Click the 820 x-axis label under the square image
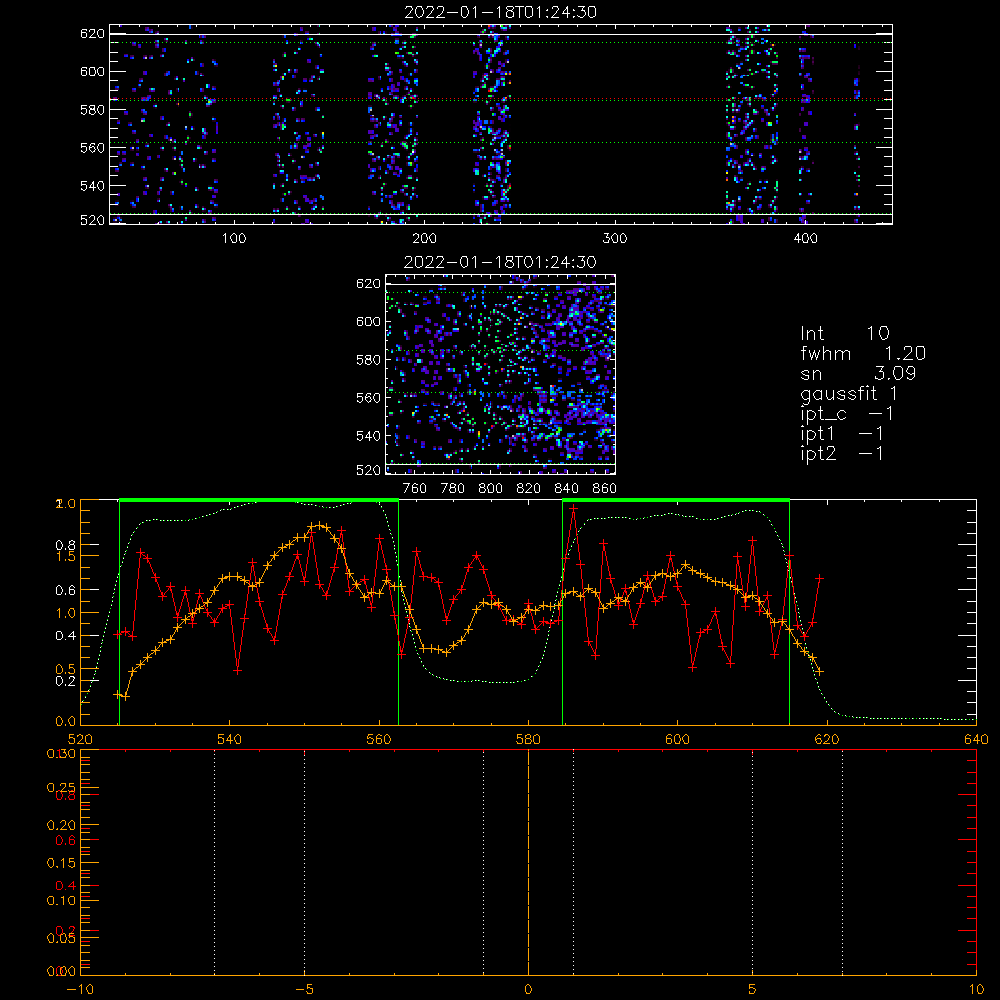 [528, 489]
